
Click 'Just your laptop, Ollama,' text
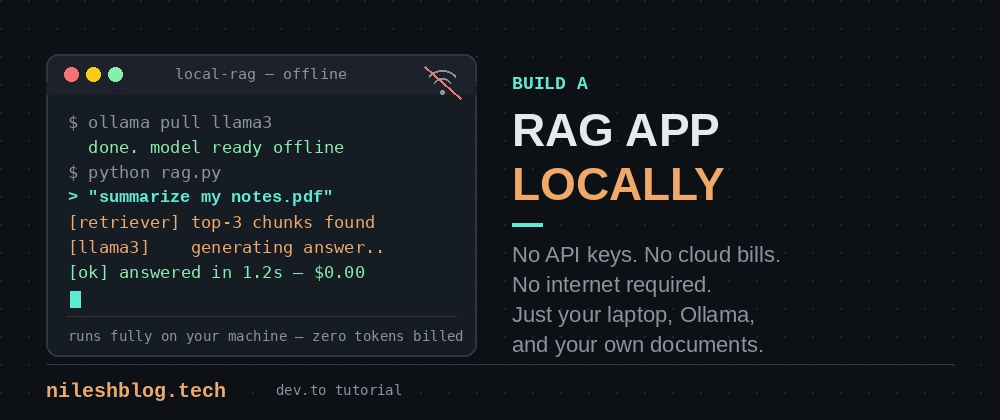(x=633, y=315)
